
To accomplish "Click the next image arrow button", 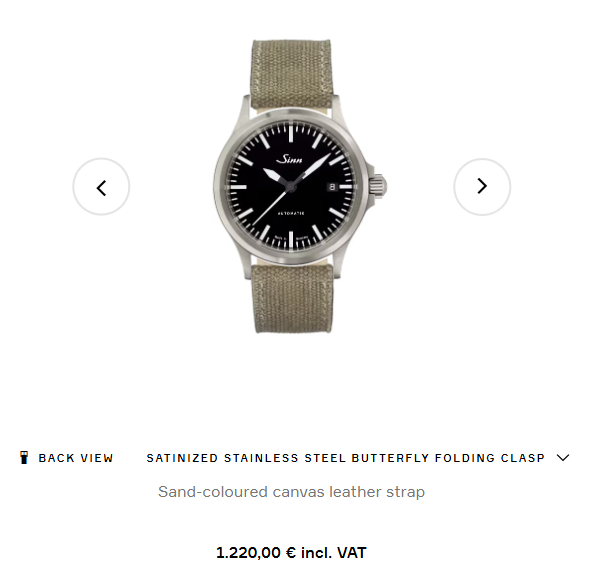I will click(482, 187).
